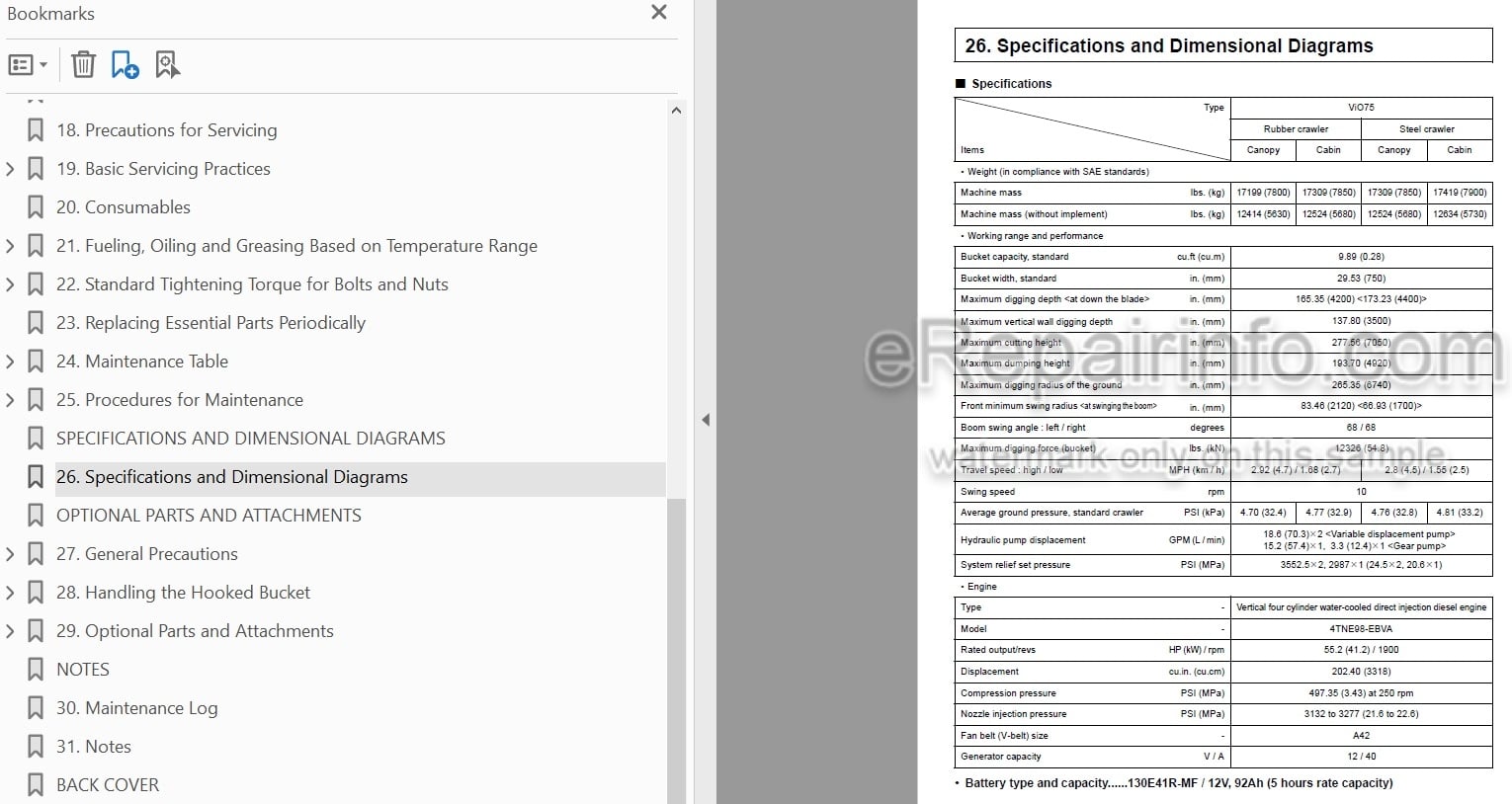This screenshot has width=1512, height=804.
Task: Expand 24. Maintenance Table bookmark
Action: tap(10, 362)
